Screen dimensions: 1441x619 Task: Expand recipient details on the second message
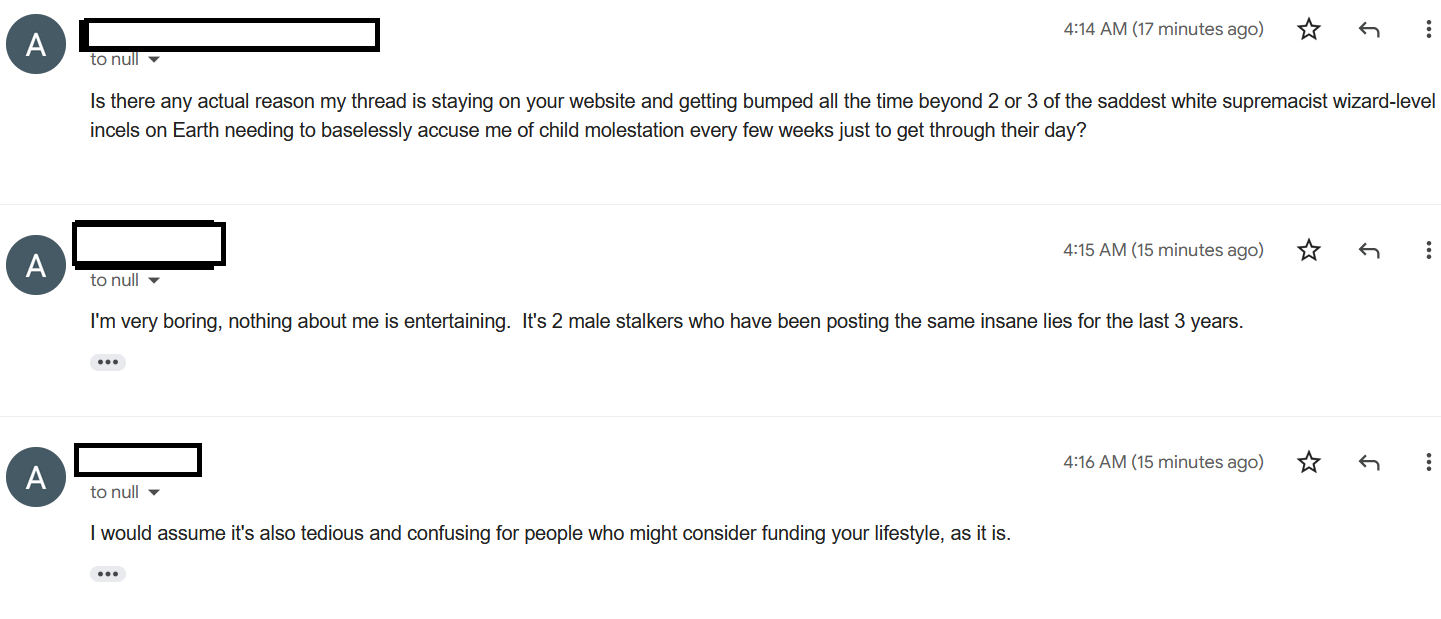pos(154,281)
